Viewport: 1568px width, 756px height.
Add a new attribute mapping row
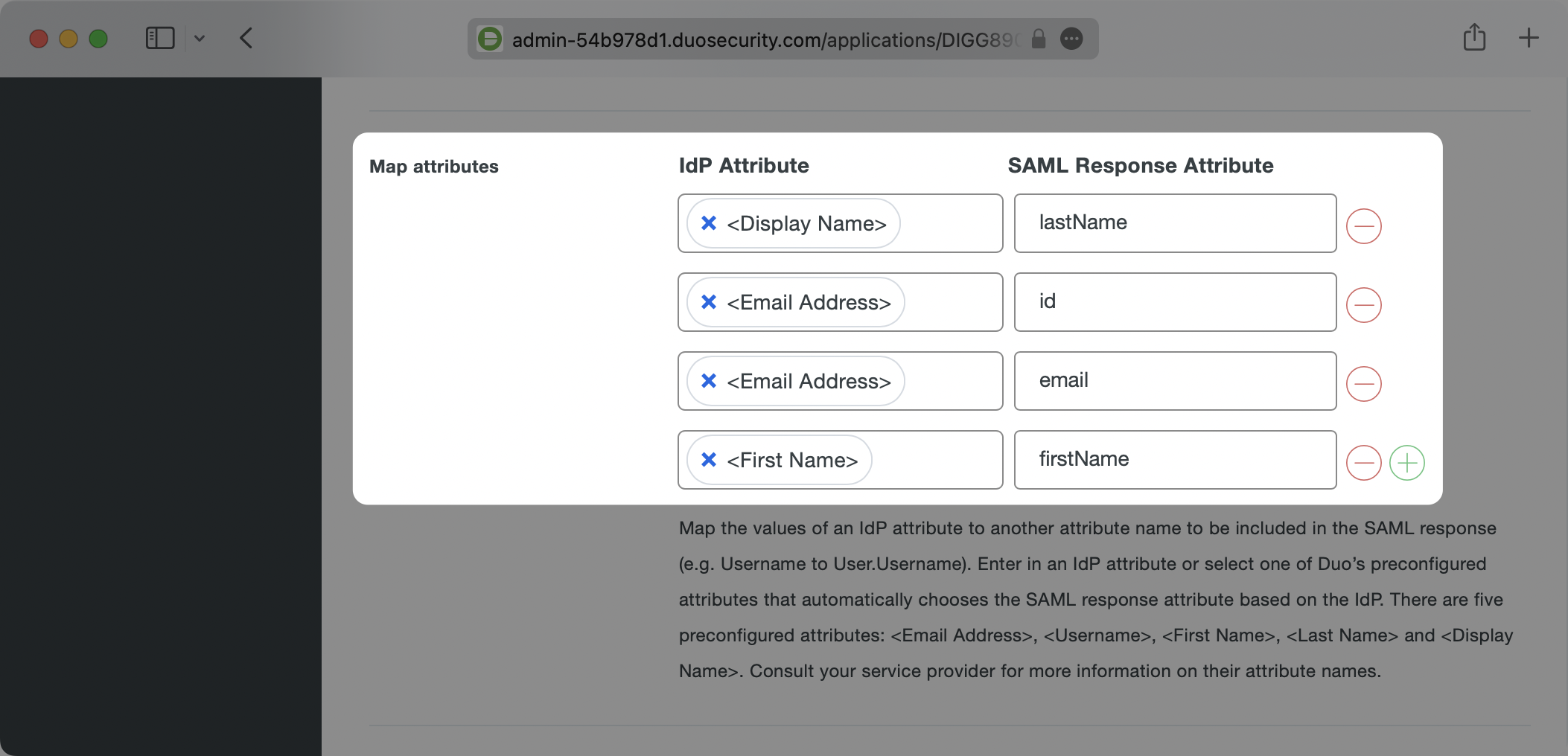1406,463
